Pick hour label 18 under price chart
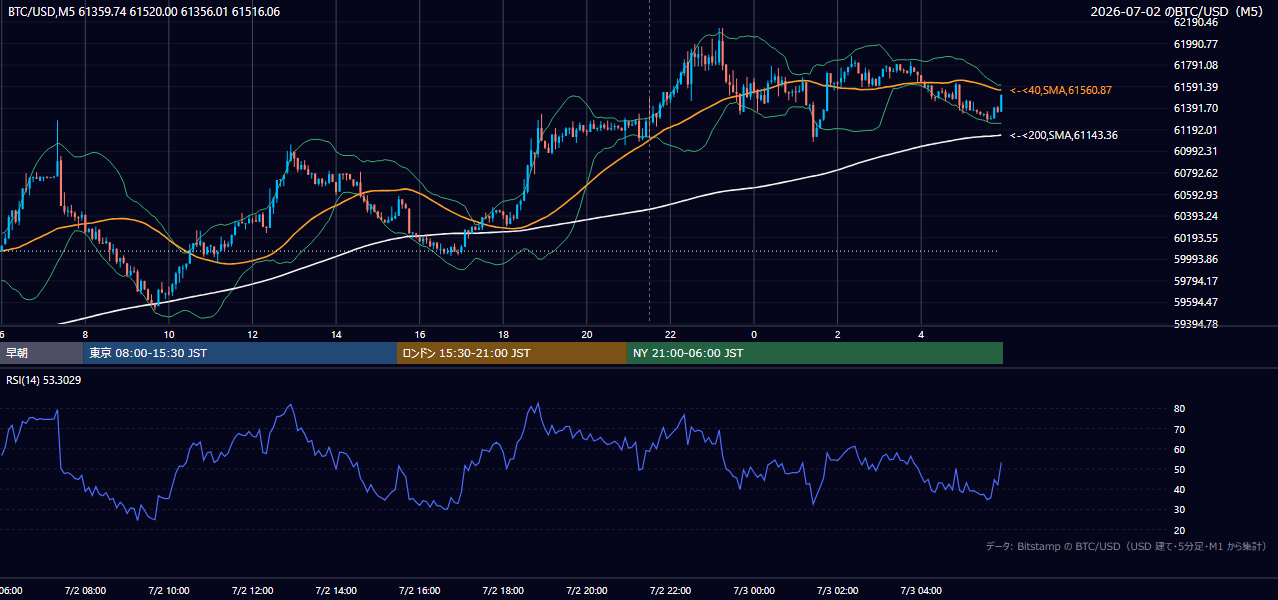Viewport: 1278px width, 600px height. [x=504, y=334]
